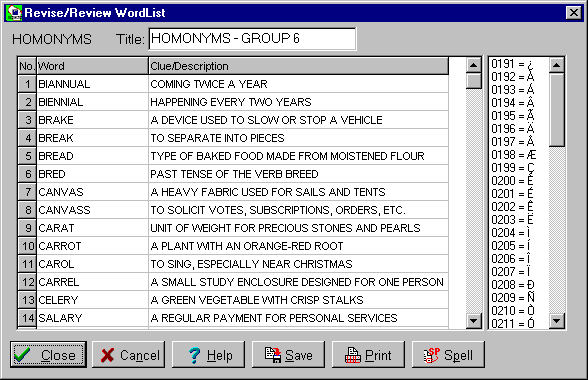The image size is (588, 380).
Task: Click the character list scrollbar thumb
Action: tap(556, 110)
